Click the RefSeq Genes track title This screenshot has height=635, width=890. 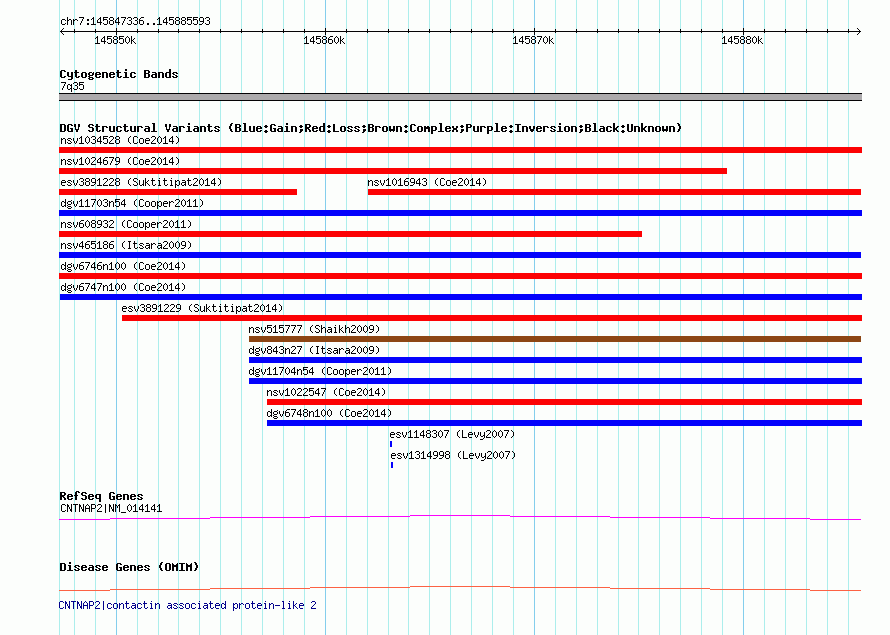pos(101,496)
